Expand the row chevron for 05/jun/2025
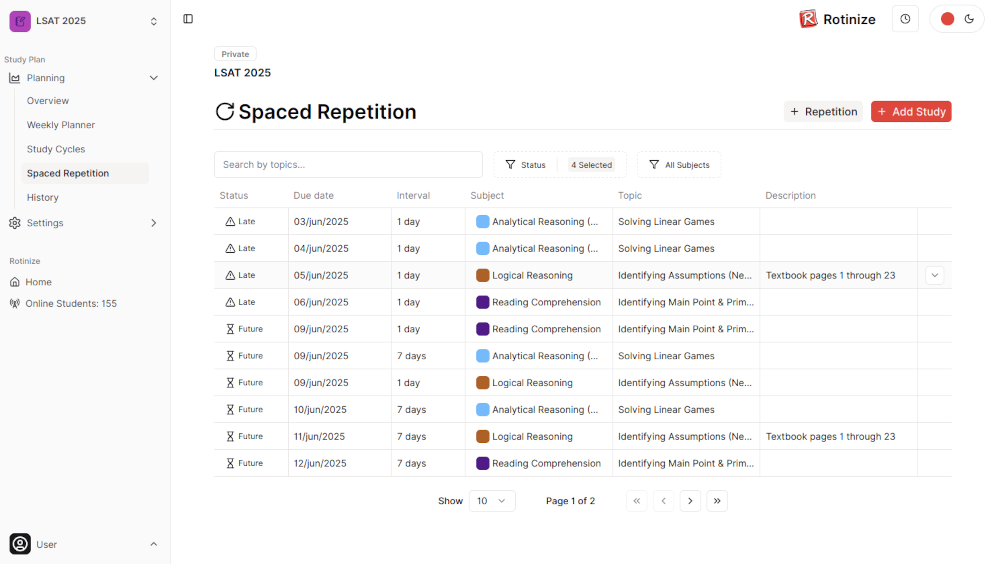 pos(934,275)
